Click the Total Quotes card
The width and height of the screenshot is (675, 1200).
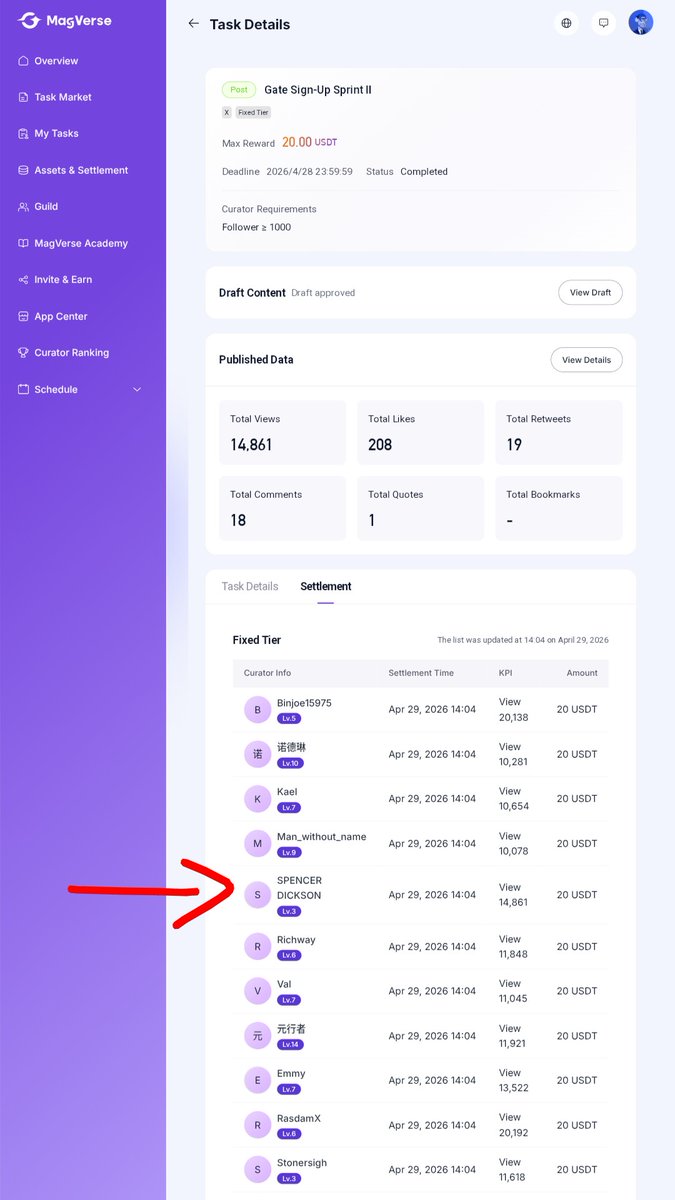pyautogui.click(x=420, y=508)
